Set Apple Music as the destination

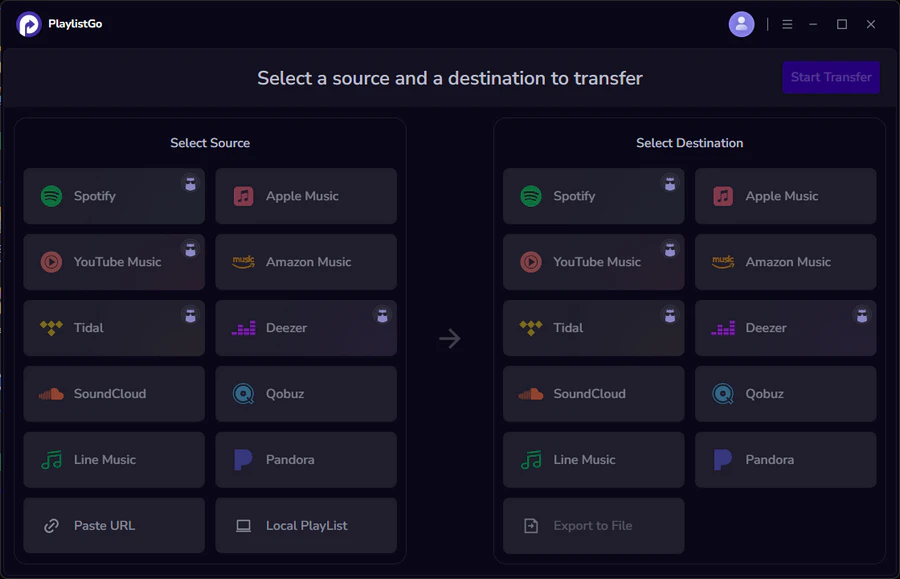pyautogui.click(x=785, y=196)
